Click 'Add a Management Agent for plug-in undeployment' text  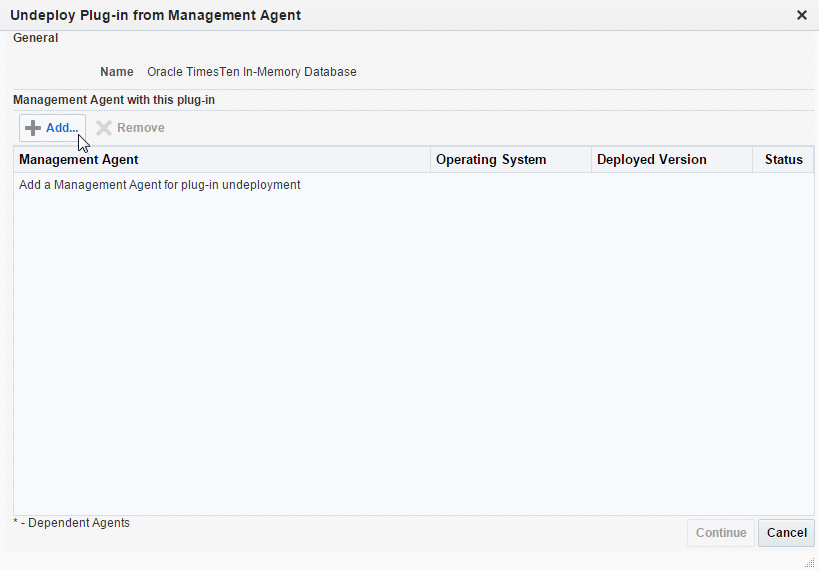coord(160,185)
